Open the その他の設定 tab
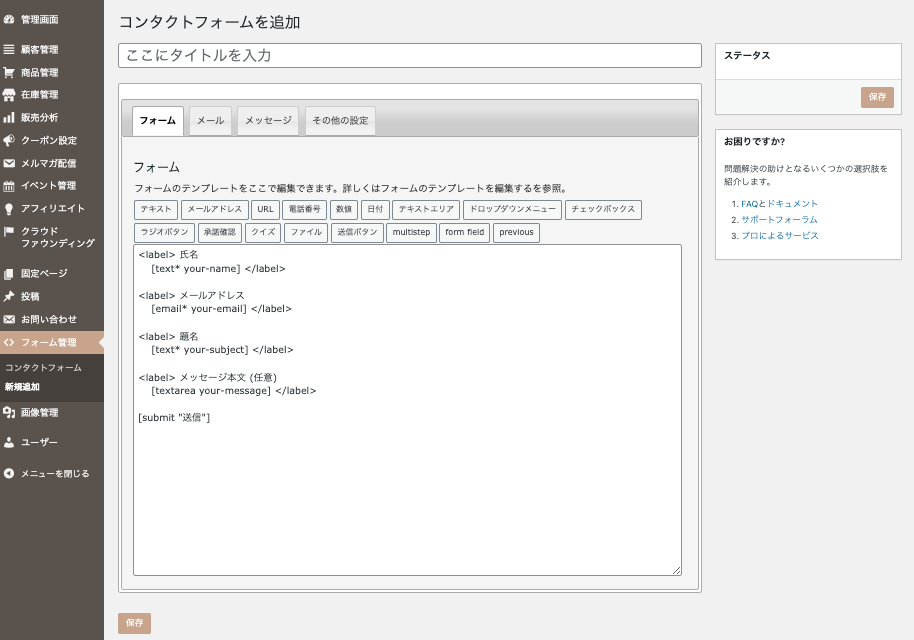This screenshot has height=640, width=914. point(340,121)
